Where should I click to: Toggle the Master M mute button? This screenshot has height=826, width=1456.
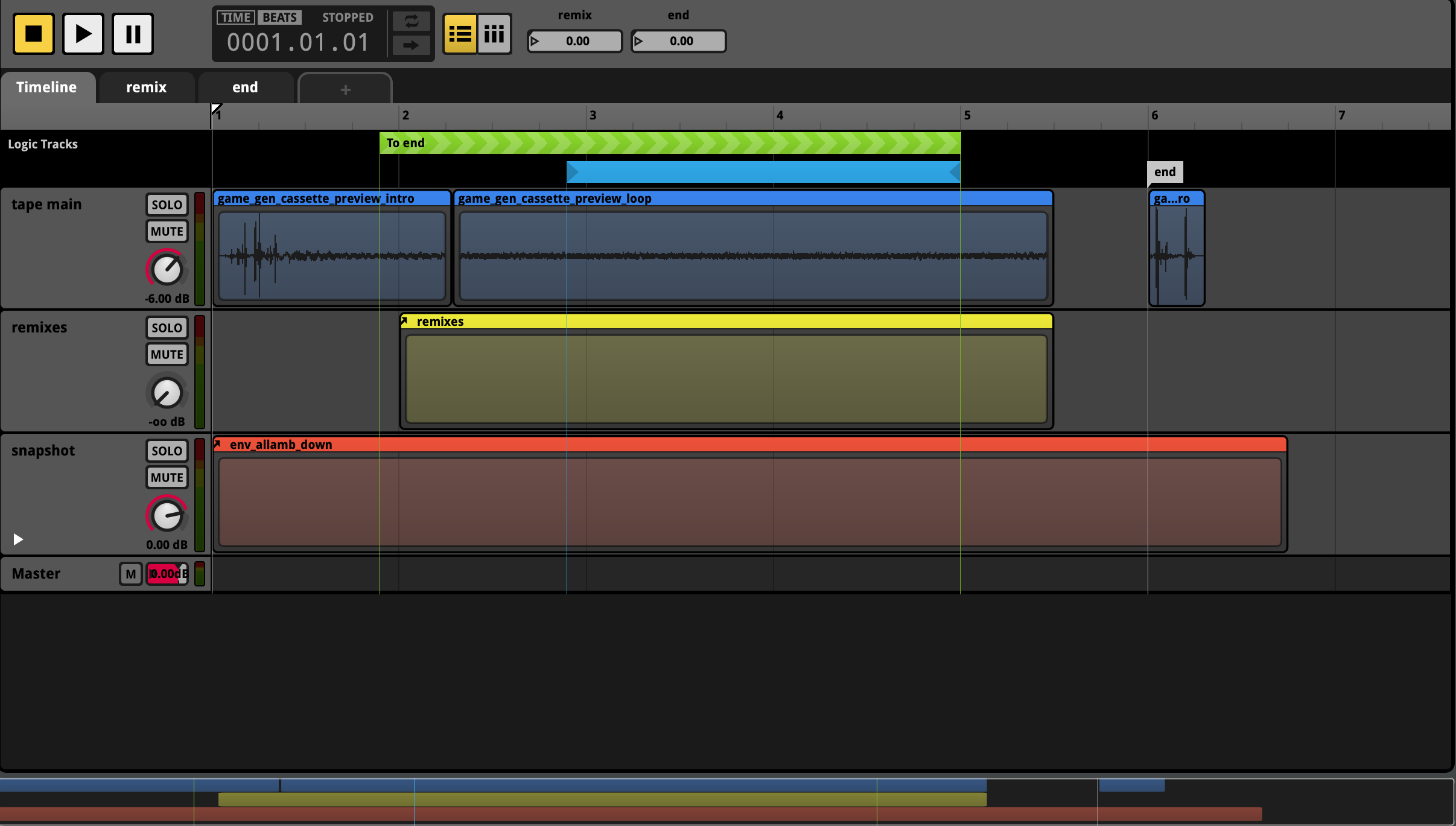point(130,574)
